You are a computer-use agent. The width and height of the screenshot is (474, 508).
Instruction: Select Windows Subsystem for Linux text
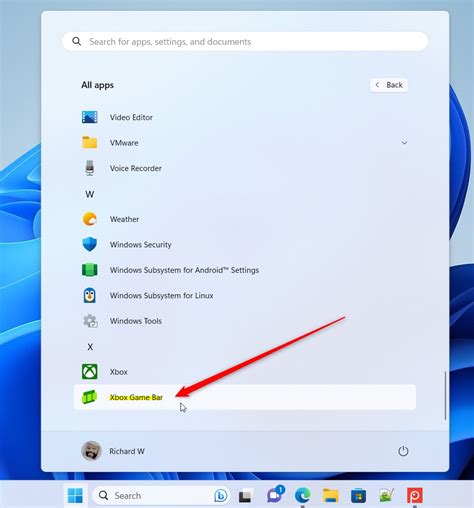point(161,296)
